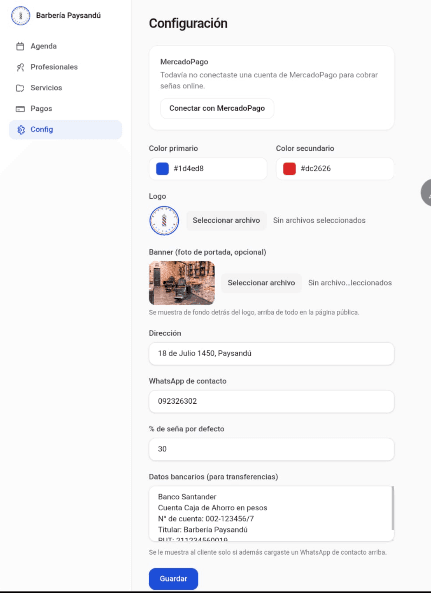Screen dimensions: 431x593
Task: Click the Profesionales people icon
Action: [x=20, y=67]
